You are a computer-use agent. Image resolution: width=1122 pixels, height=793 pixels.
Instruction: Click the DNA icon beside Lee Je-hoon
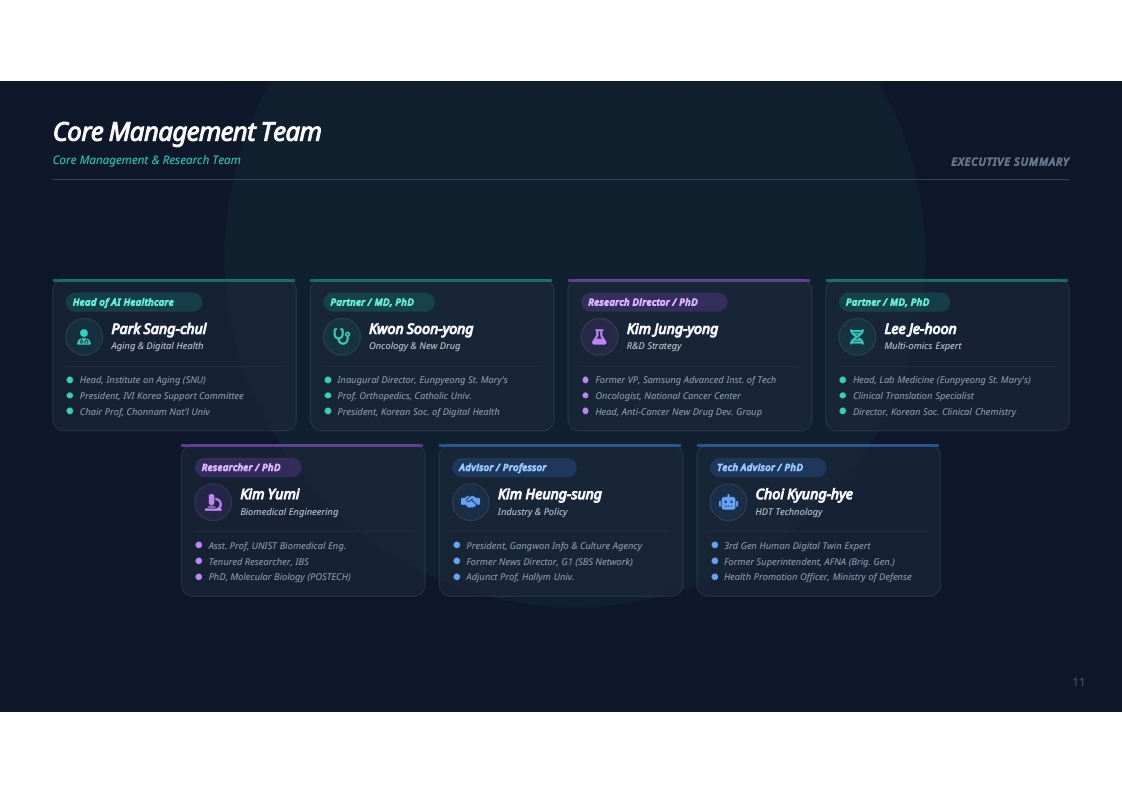coord(857,336)
